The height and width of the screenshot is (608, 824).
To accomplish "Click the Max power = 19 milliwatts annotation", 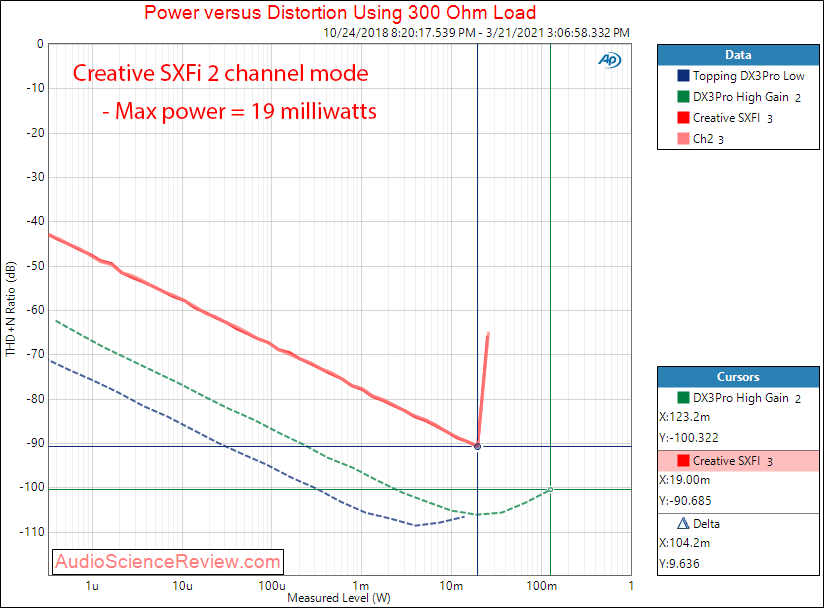I will [x=239, y=111].
